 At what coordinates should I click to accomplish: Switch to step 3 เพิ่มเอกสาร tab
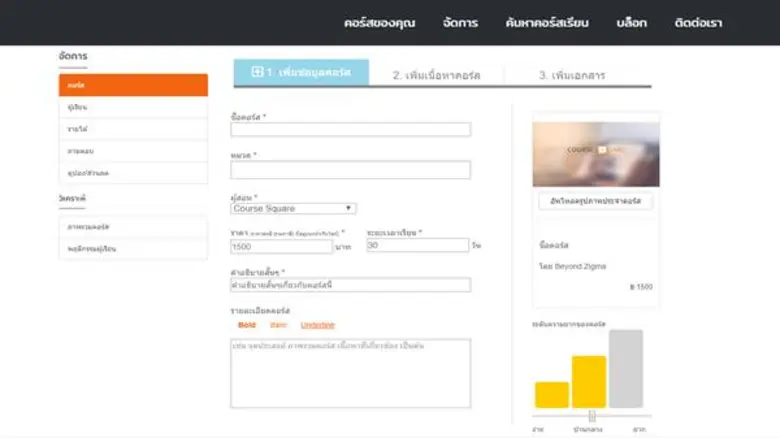coord(572,75)
